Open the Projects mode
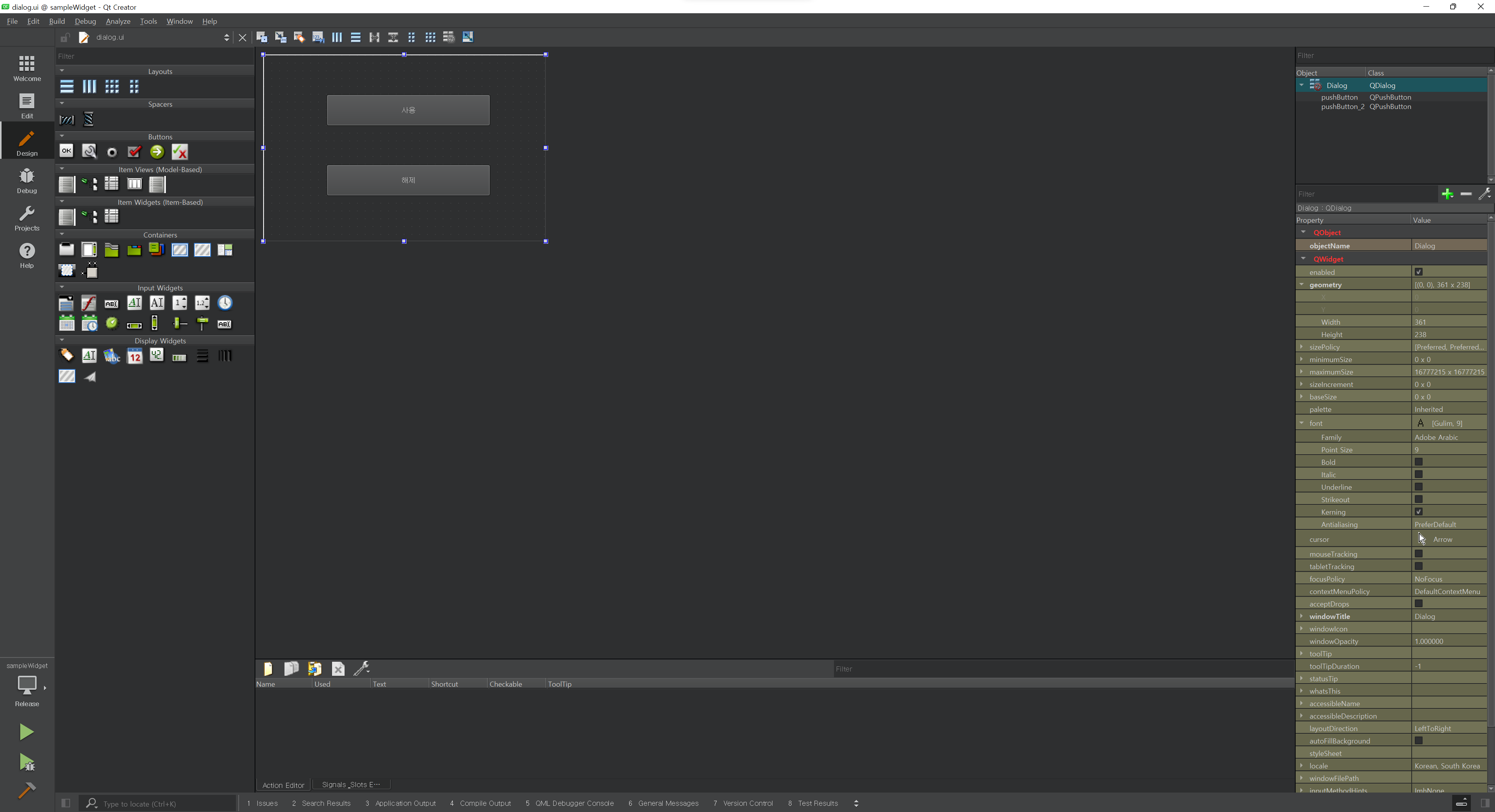The width and height of the screenshot is (1495, 812). click(27, 218)
